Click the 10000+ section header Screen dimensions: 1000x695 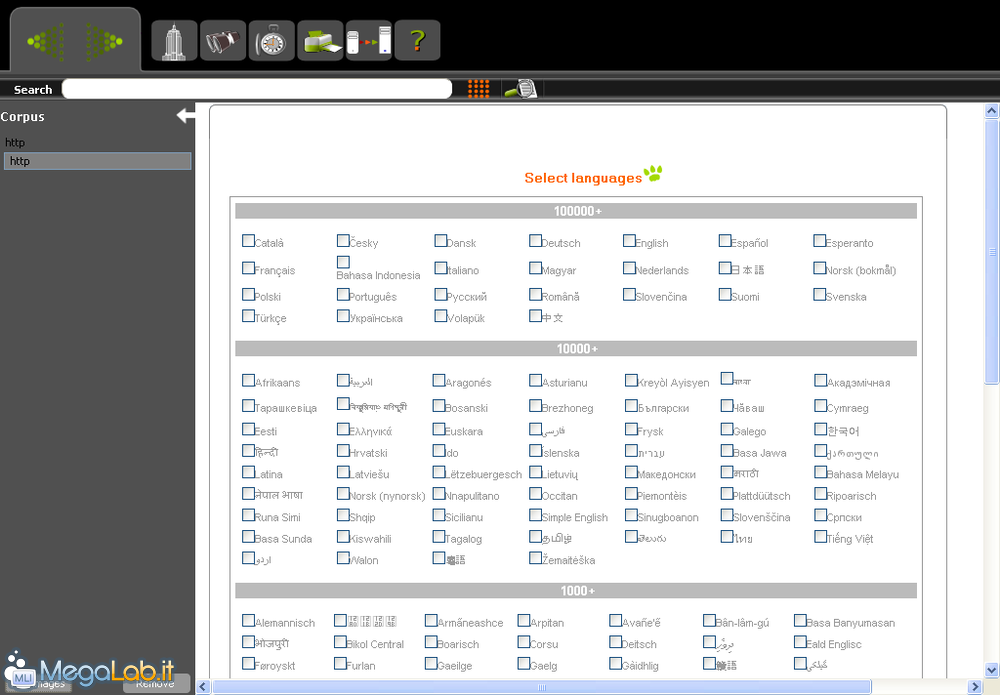click(576, 348)
